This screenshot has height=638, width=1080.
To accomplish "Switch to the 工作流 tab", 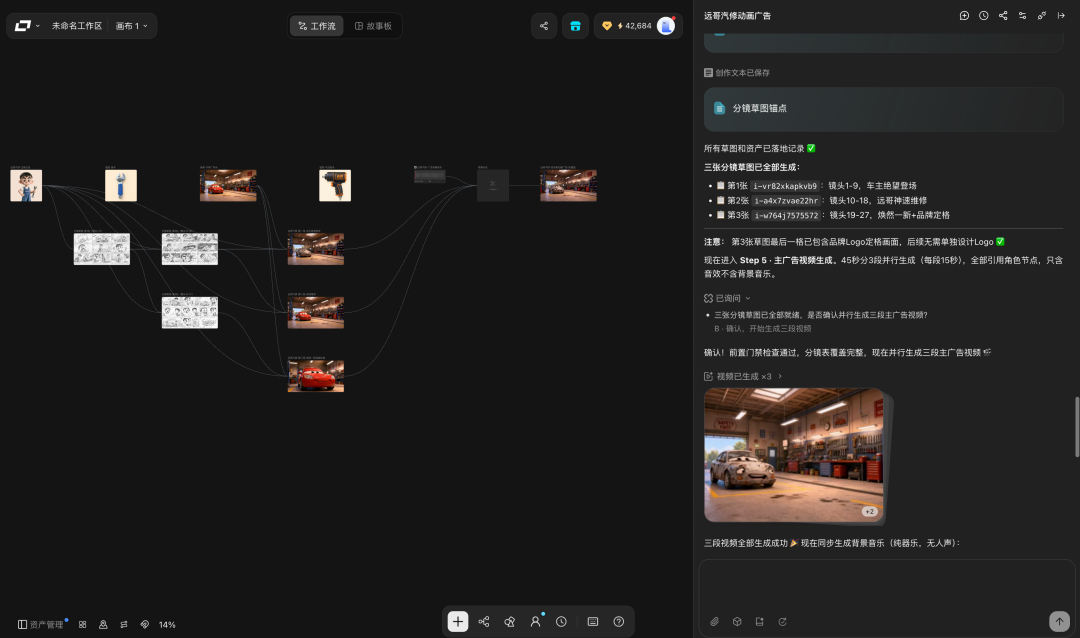I will tap(317, 26).
